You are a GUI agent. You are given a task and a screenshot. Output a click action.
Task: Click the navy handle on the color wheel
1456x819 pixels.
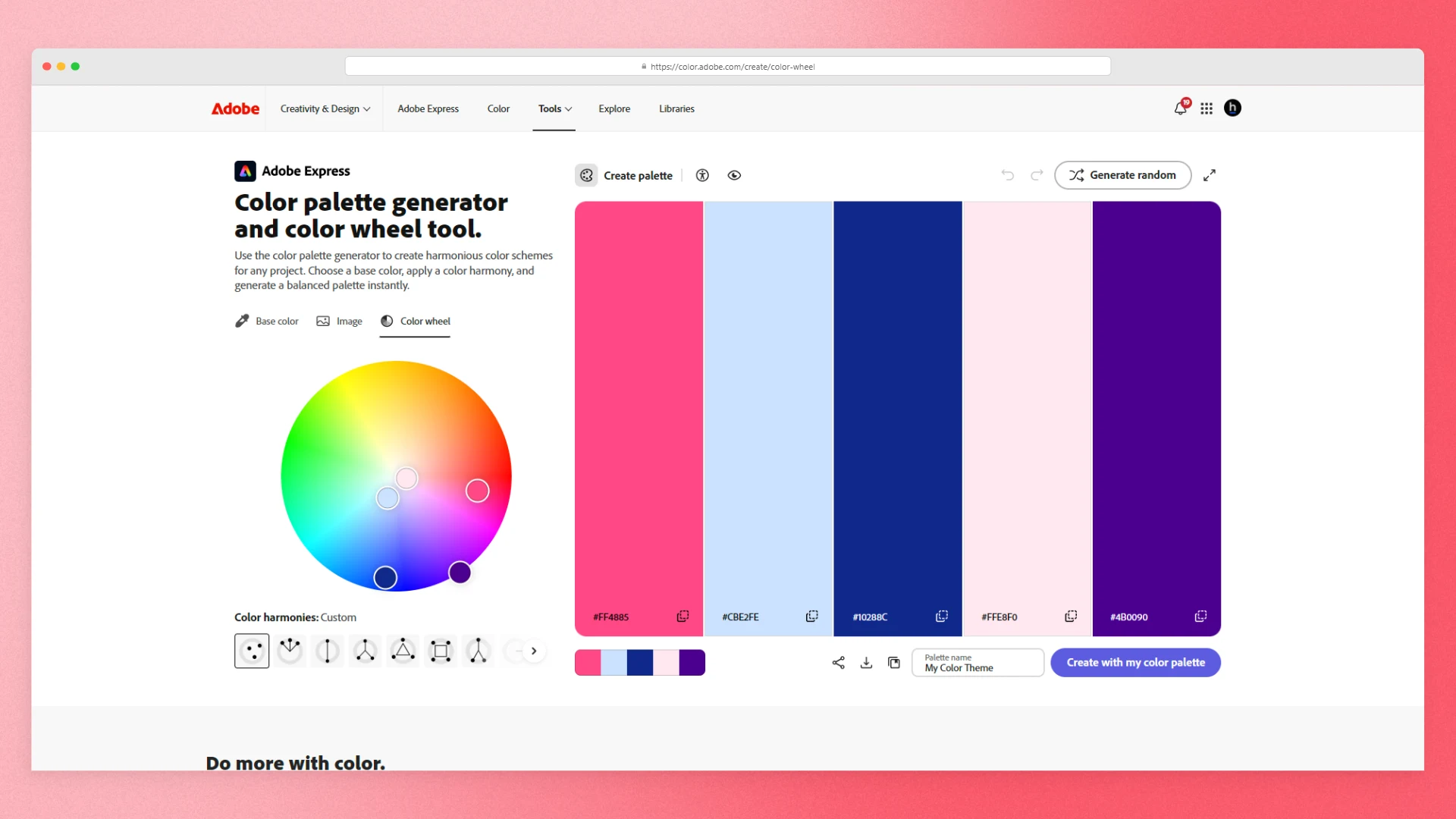(x=385, y=578)
